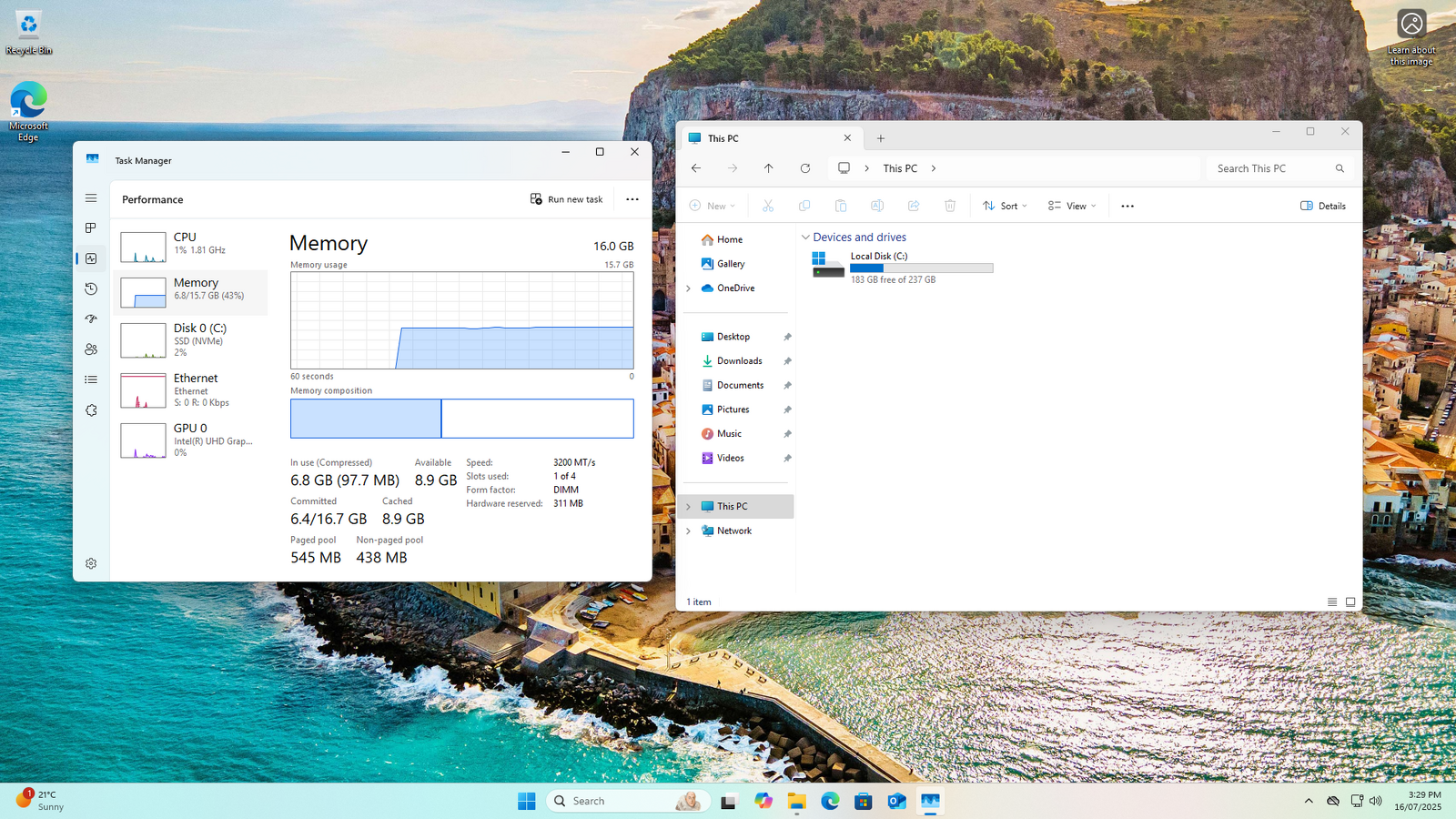This screenshot has width=1456, height=819.
Task: Select CPU performance graph entry
Action: [x=193, y=244]
